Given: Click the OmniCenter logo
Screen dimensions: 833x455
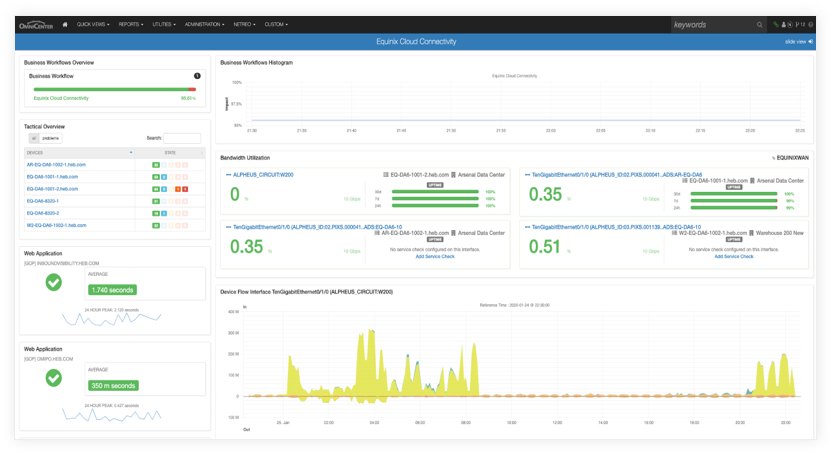Looking at the screenshot, I should coord(35,24).
